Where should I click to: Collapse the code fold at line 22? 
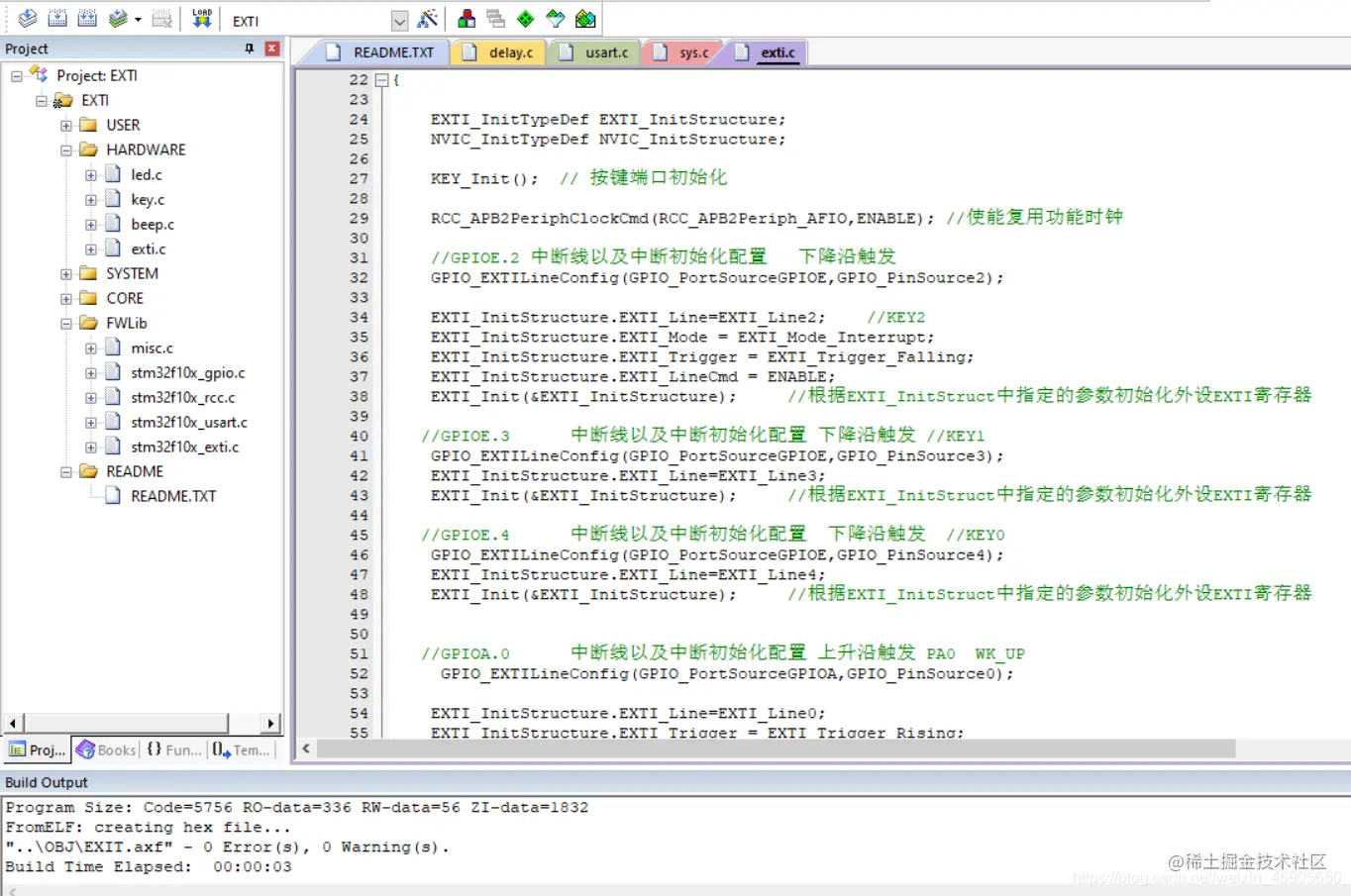pos(381,80)
